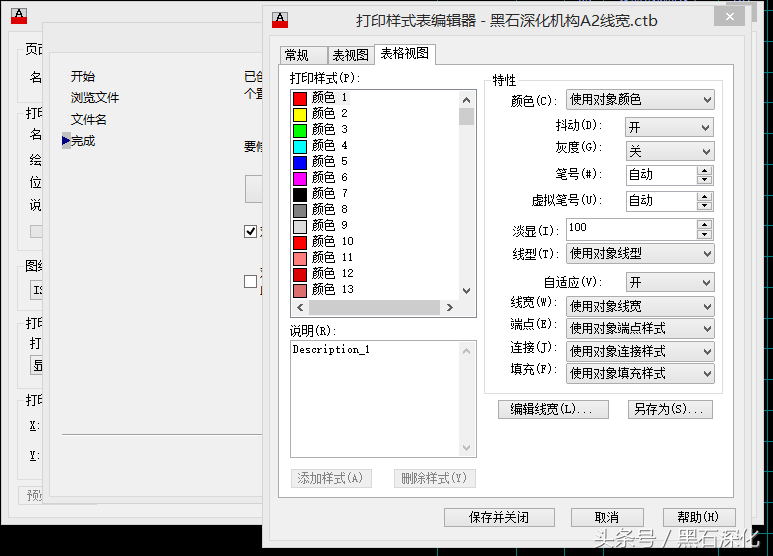Close the 打印样式表编辑器 window
773x556 pixels.
coord(730,17)
